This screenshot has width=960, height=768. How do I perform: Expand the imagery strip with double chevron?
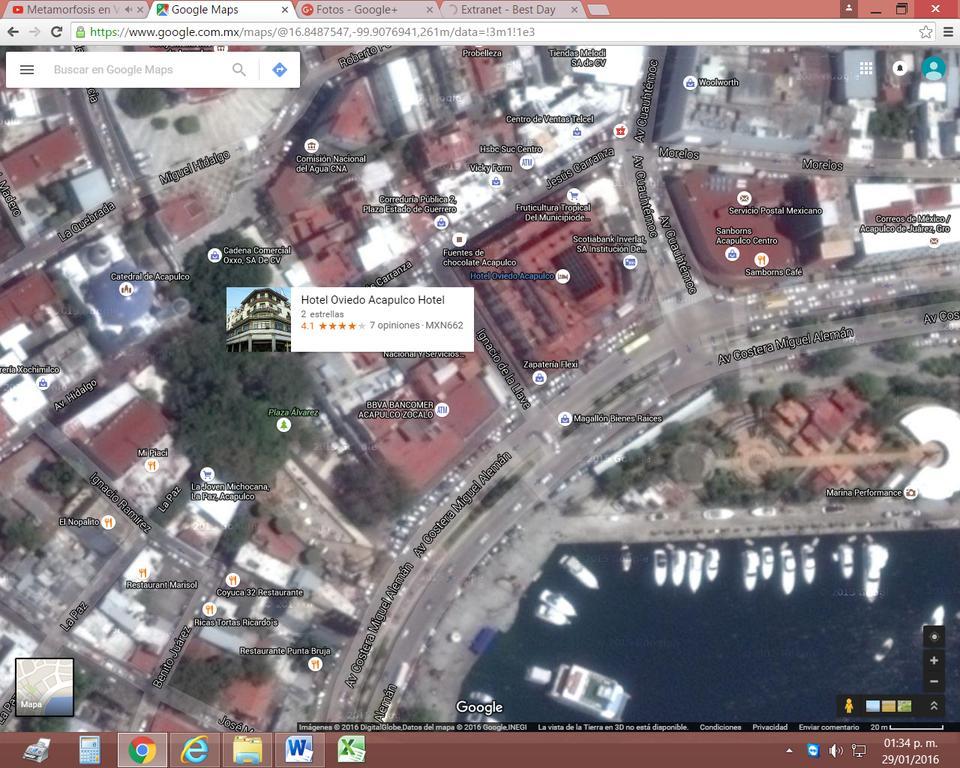934,706
